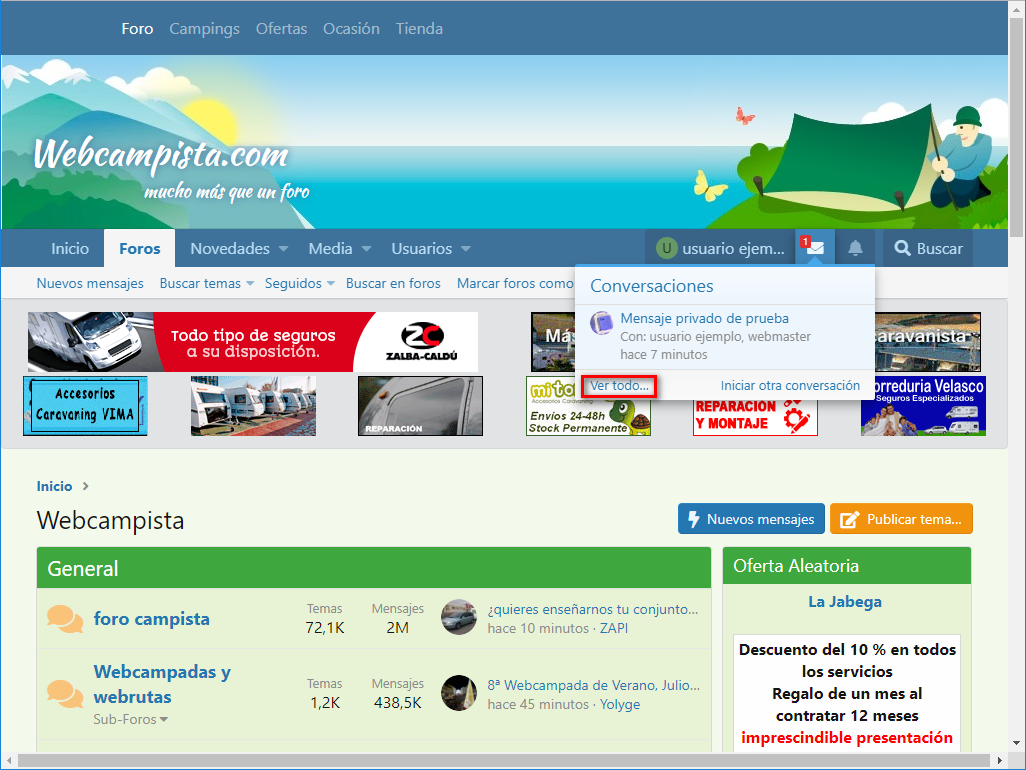Click the avatar next to Mensaje privado de prueba
The image size is (1026, 770).
601,323
